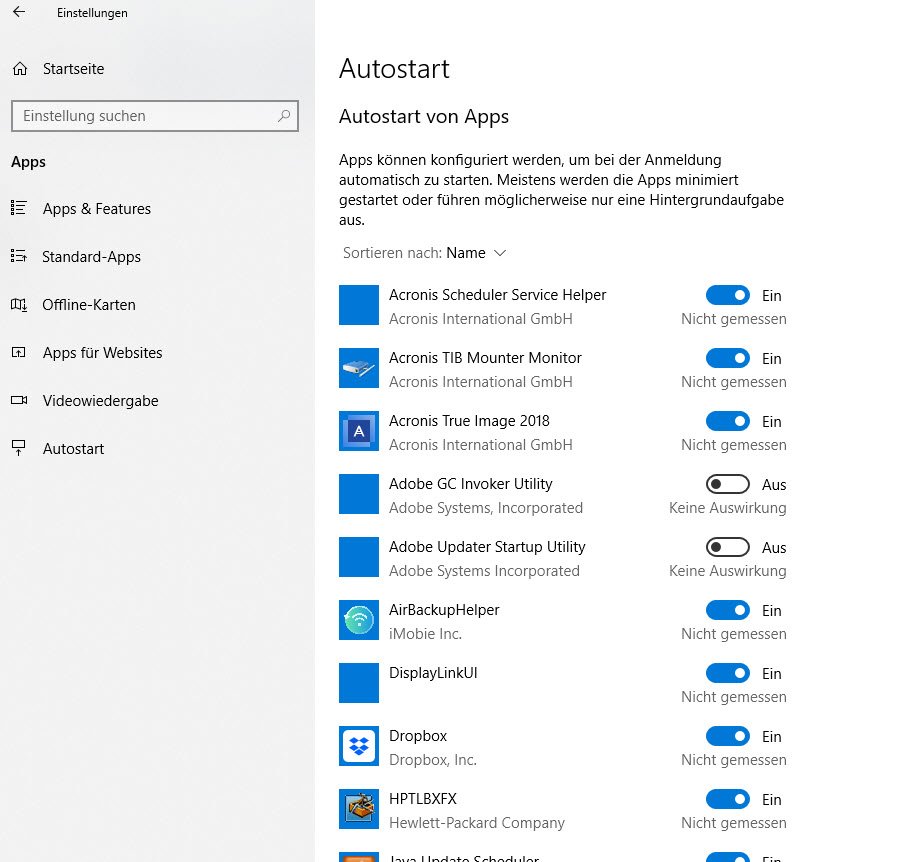Click Keine Auswirkung under Adobe Updater
Screen dimensions: 924x862
point(728,571)
